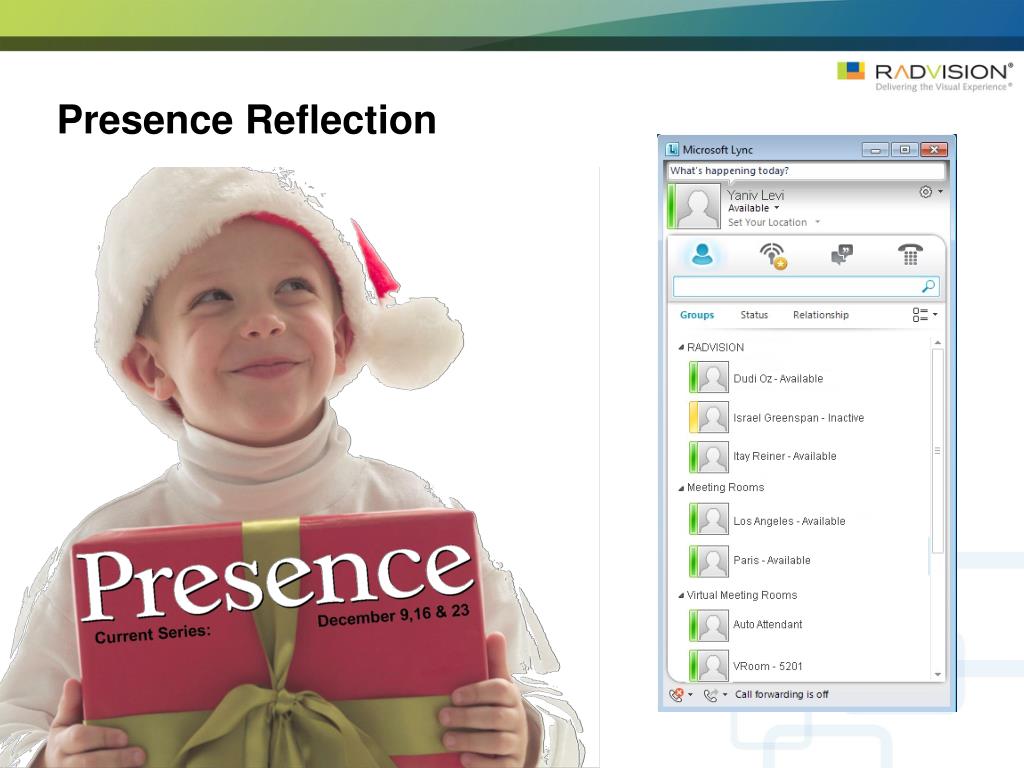Click Yaniv Levi's profile picture
Screen dimensions: 1024x768
click(x=697, y=206)
